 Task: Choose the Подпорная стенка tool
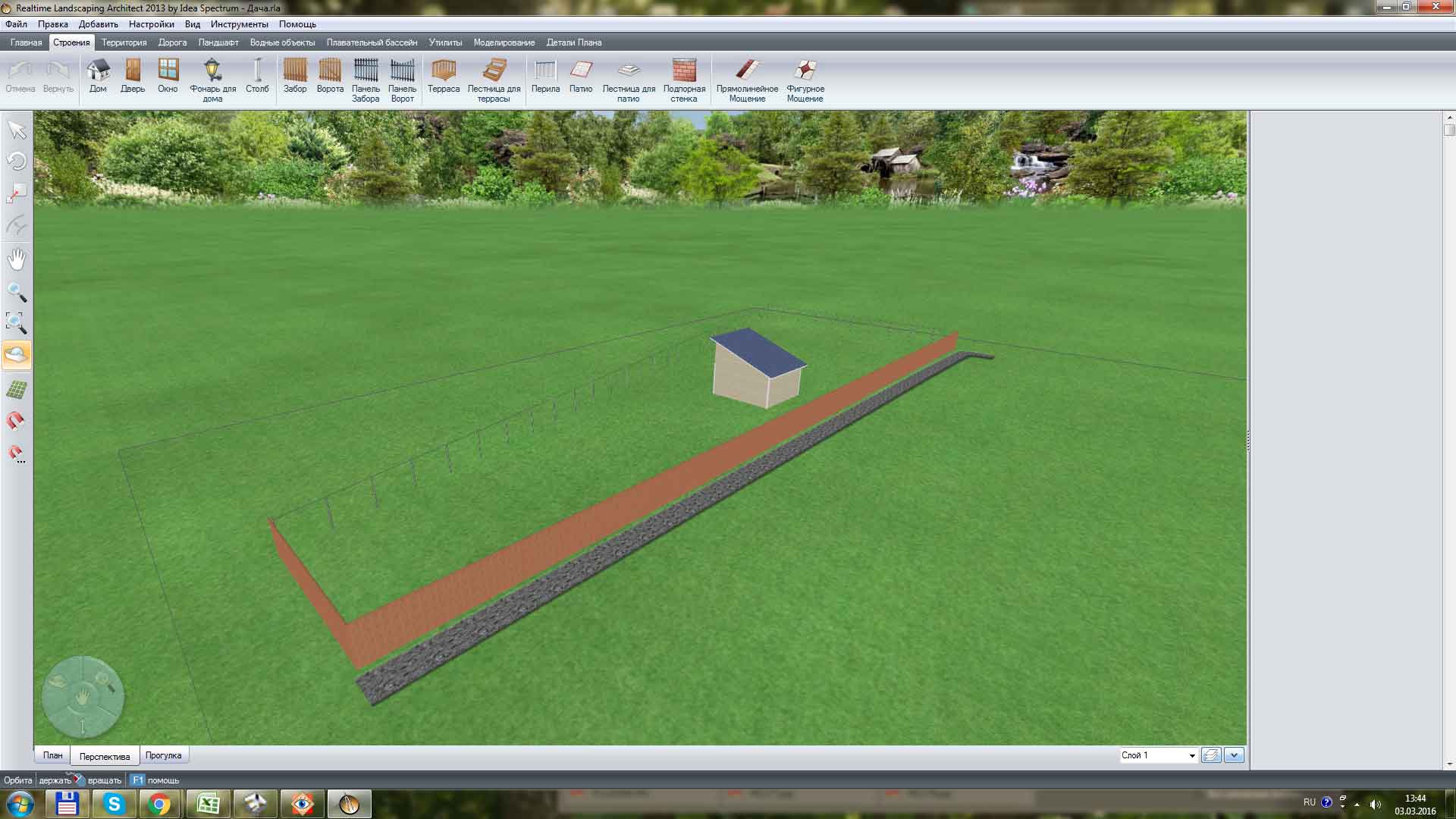coord(684,80)
